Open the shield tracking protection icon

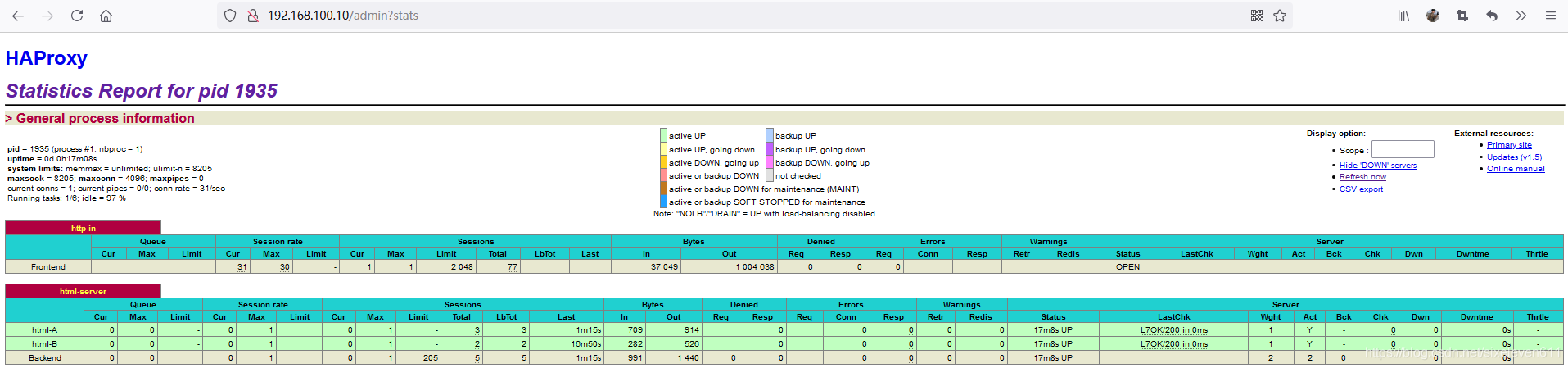230,16
